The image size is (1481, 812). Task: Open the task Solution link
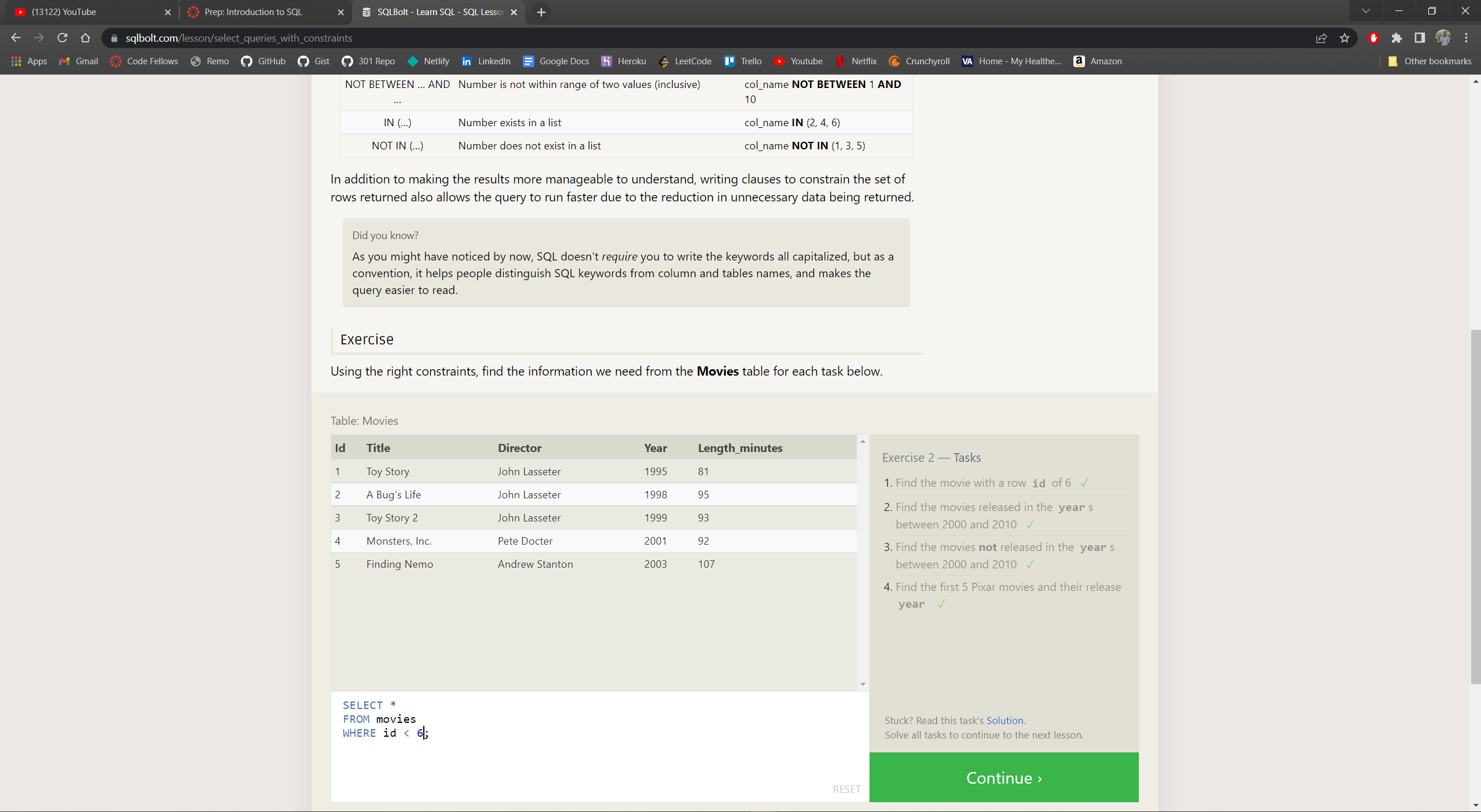[1005, 721]
